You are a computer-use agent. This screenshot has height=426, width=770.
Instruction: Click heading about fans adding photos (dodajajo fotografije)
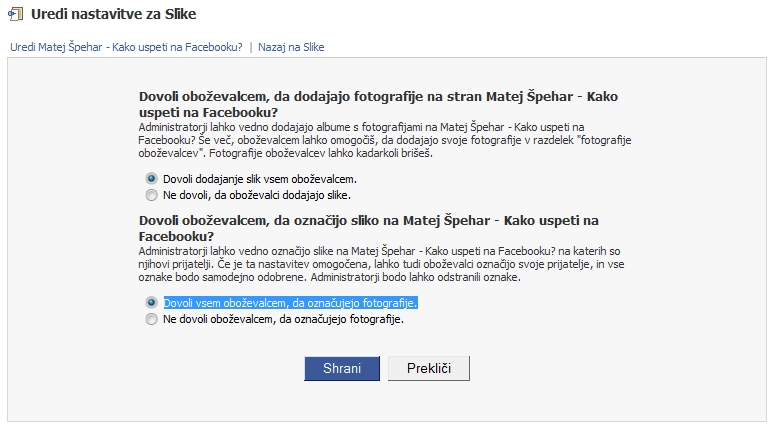tap(378, 104)
